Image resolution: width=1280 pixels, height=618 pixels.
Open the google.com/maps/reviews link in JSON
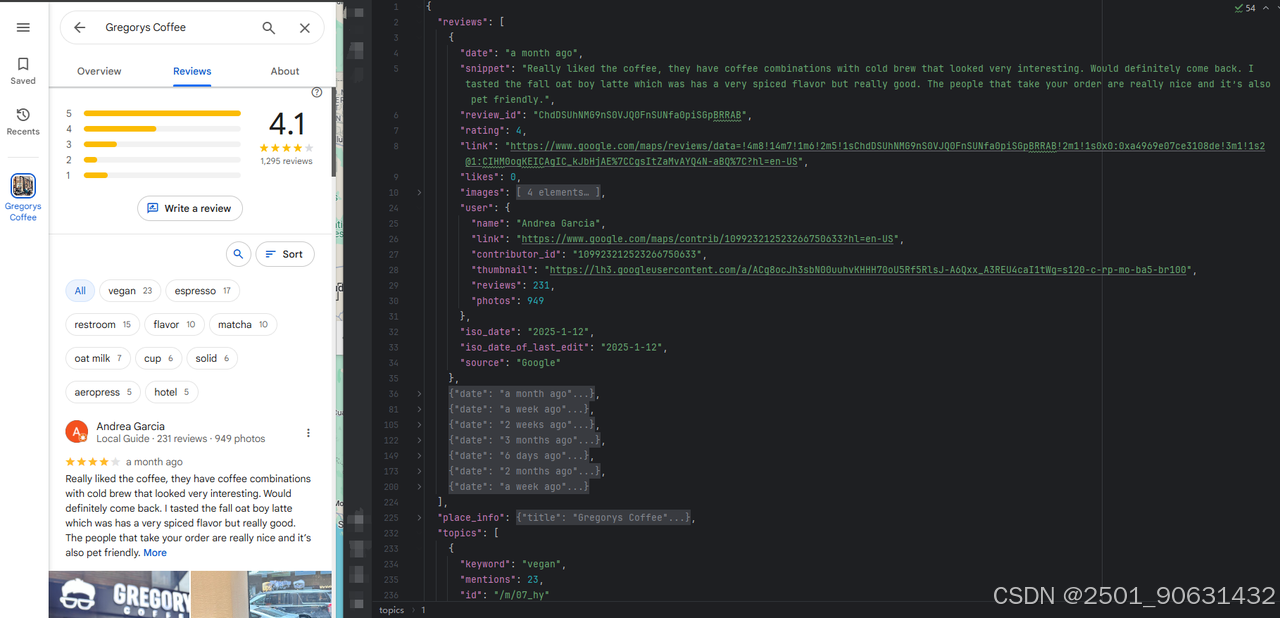click(x=865, y=153)
